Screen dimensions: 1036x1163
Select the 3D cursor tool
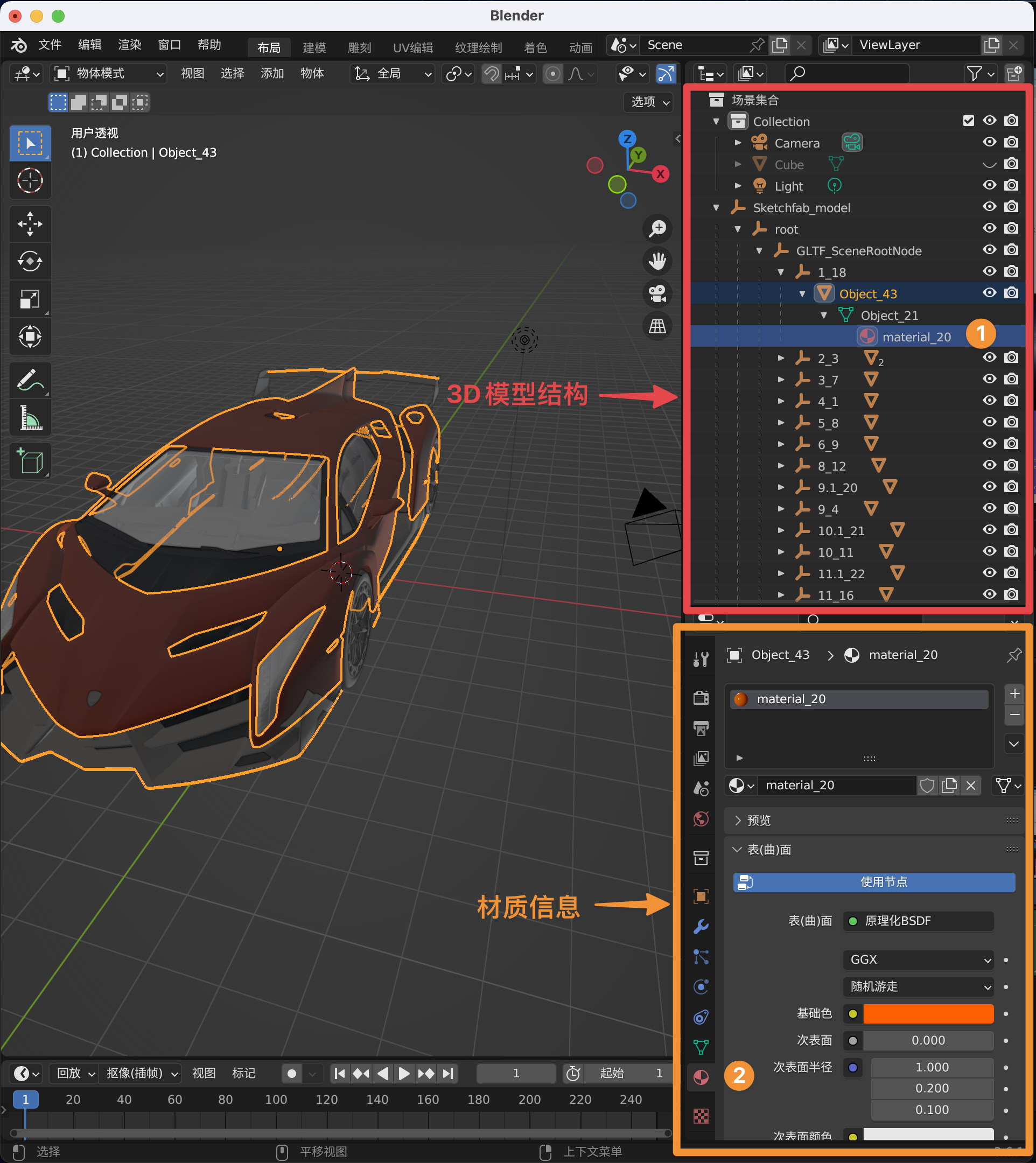coord(30,181)
